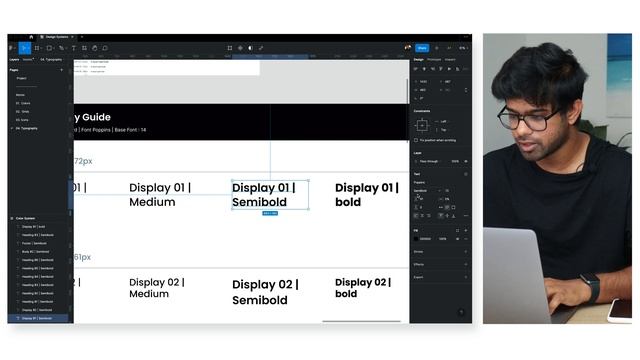Select the Text tool
The height and width of the screenshot is (360, 640).
click(x=74, y=48)
